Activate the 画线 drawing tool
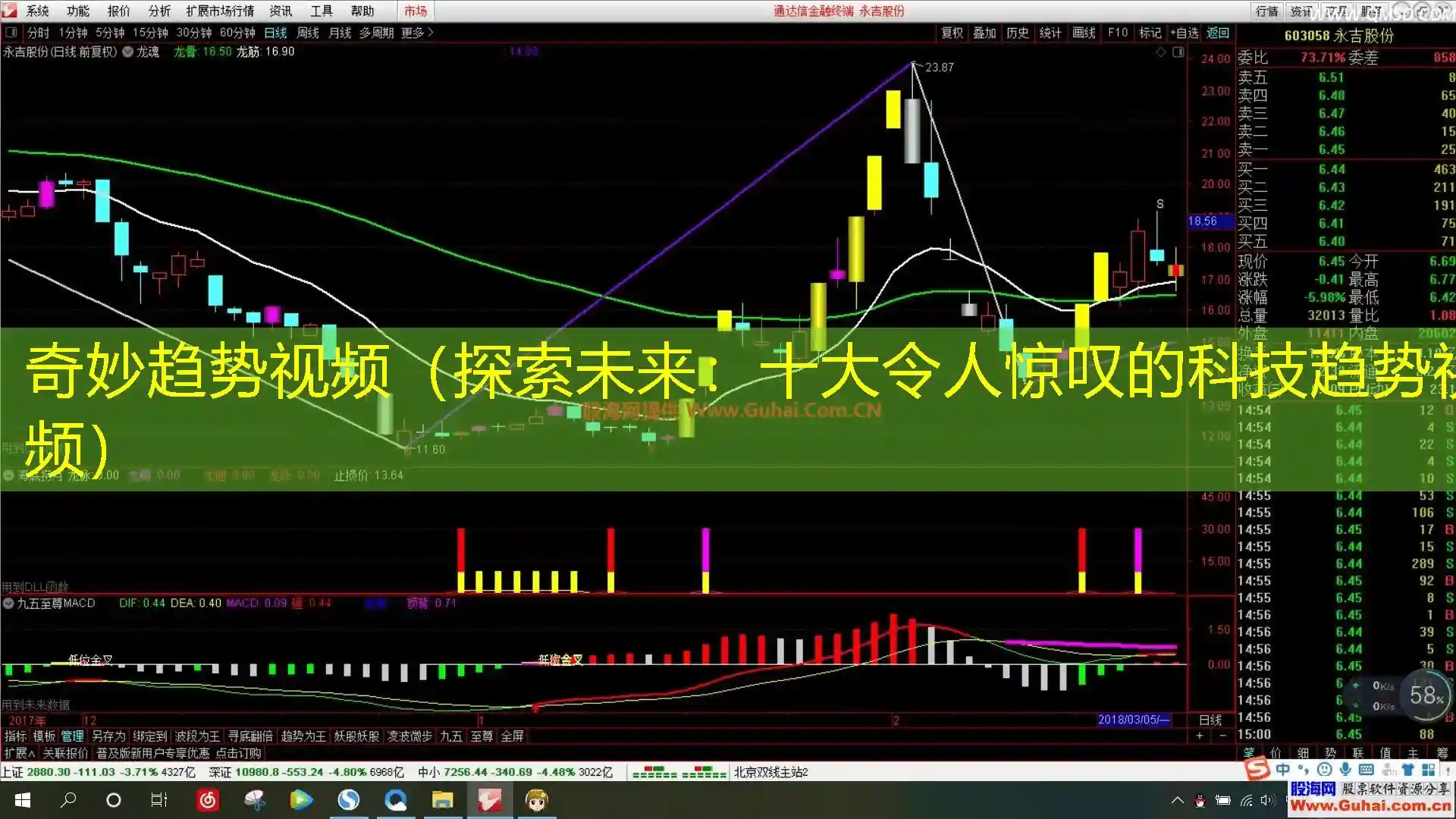This screenshot has width=1456, height=819. click(x=1084, y=33)
